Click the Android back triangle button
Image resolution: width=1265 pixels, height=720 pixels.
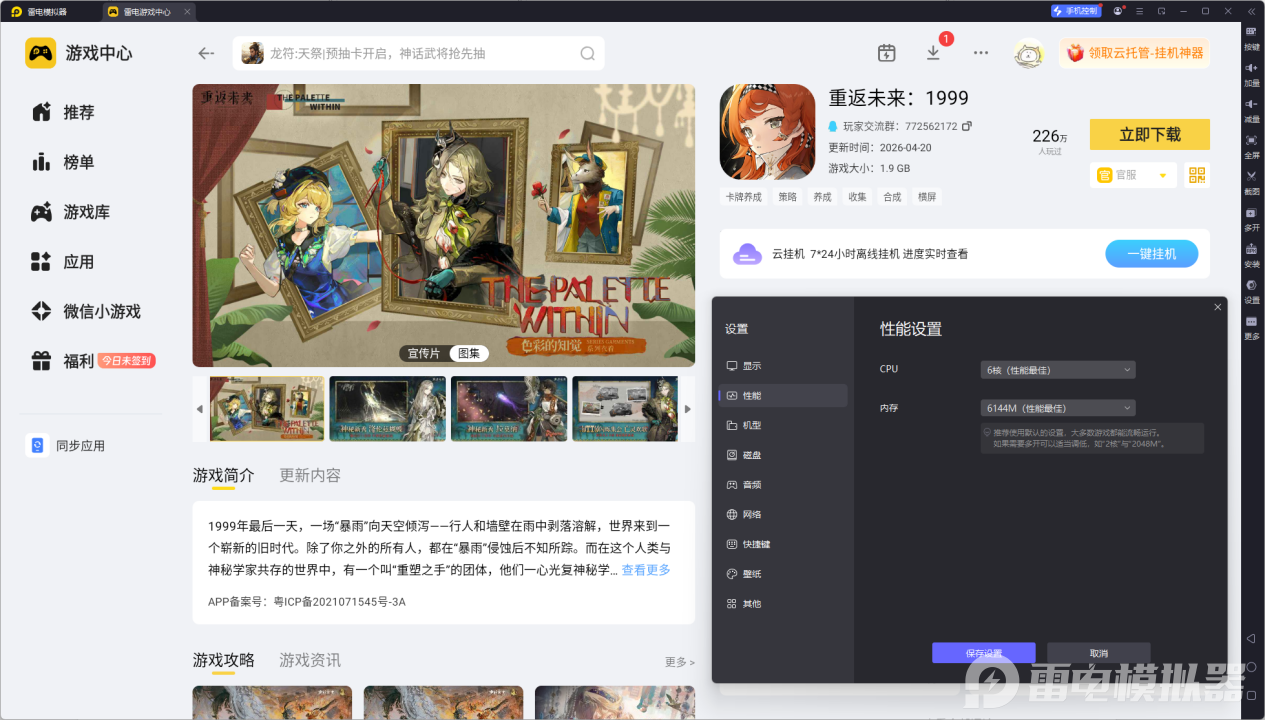pyautogui.click(x=1251, y=638)
